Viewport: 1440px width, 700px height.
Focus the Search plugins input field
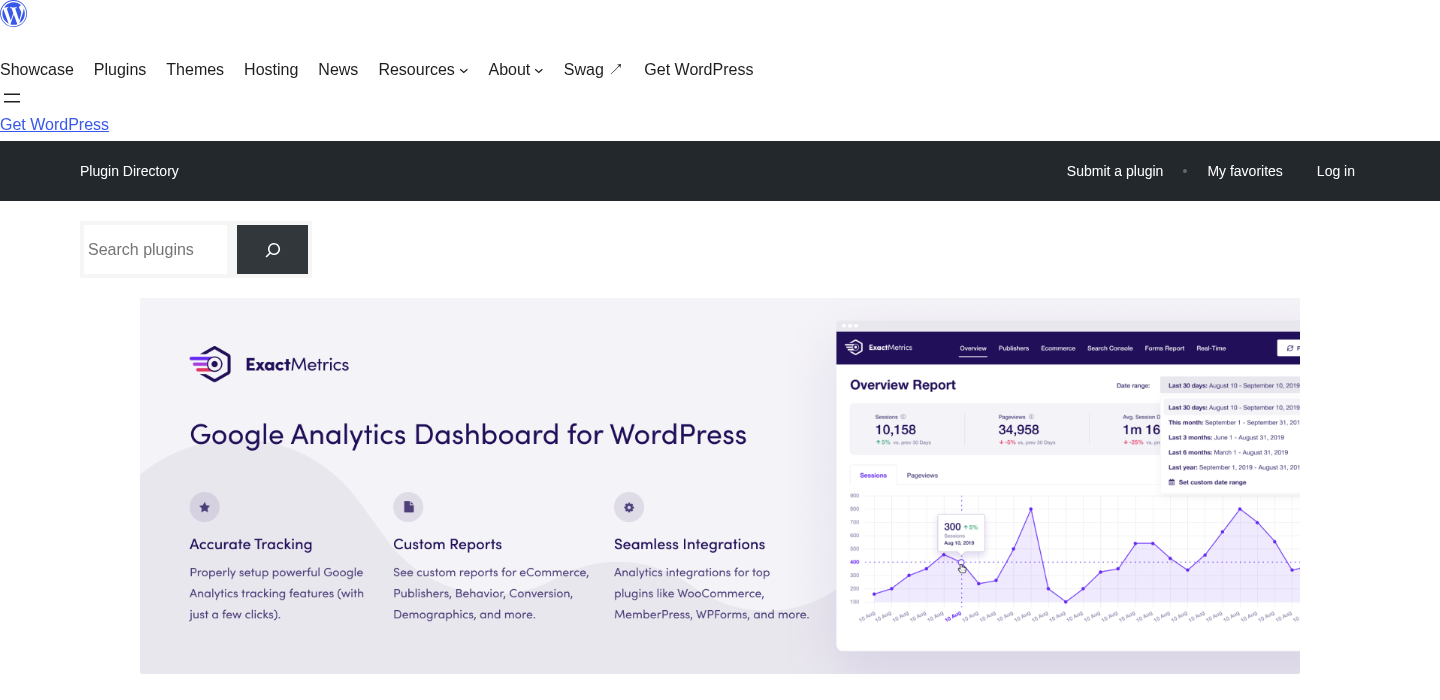point(155,250)
